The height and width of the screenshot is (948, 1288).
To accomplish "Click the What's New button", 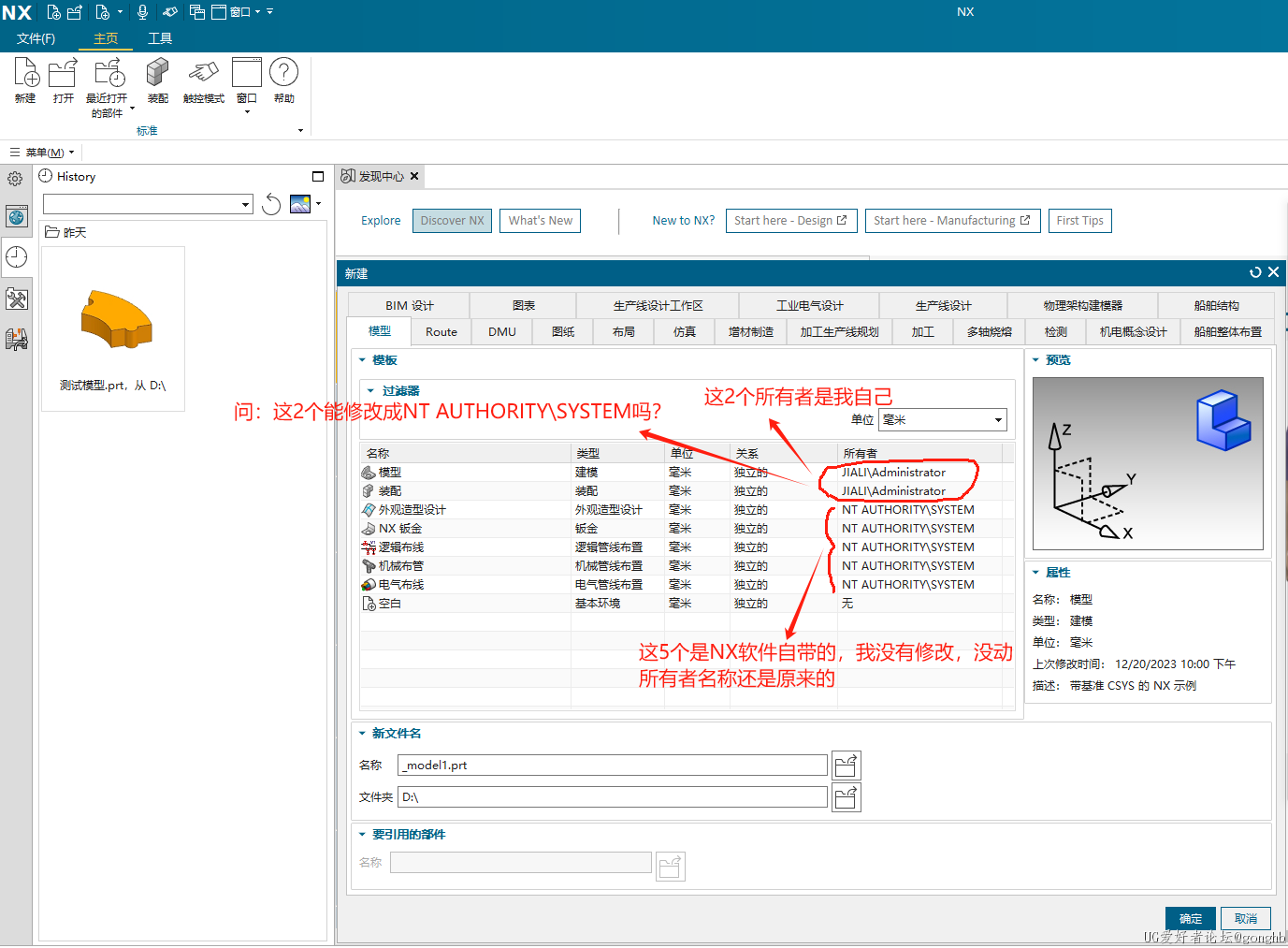I will pos(541,221).
